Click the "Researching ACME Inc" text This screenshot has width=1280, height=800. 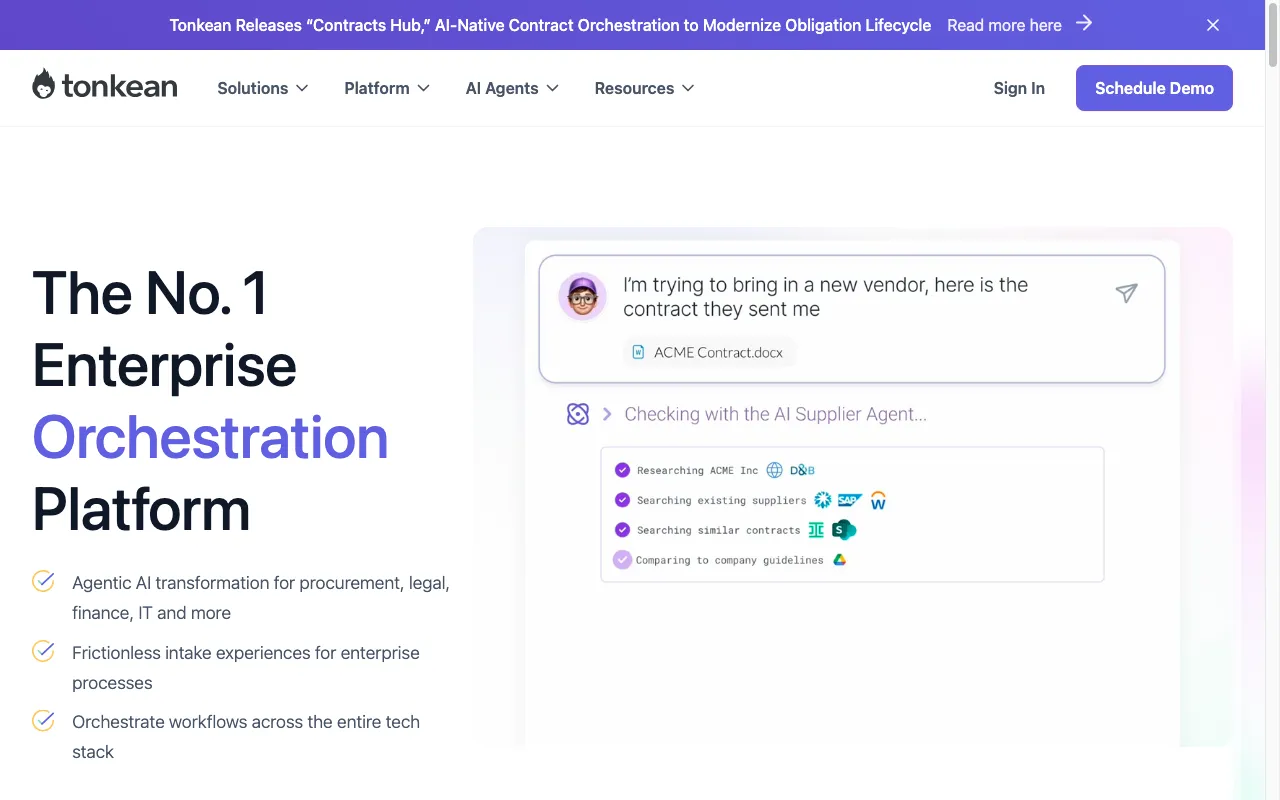[697, 470]
